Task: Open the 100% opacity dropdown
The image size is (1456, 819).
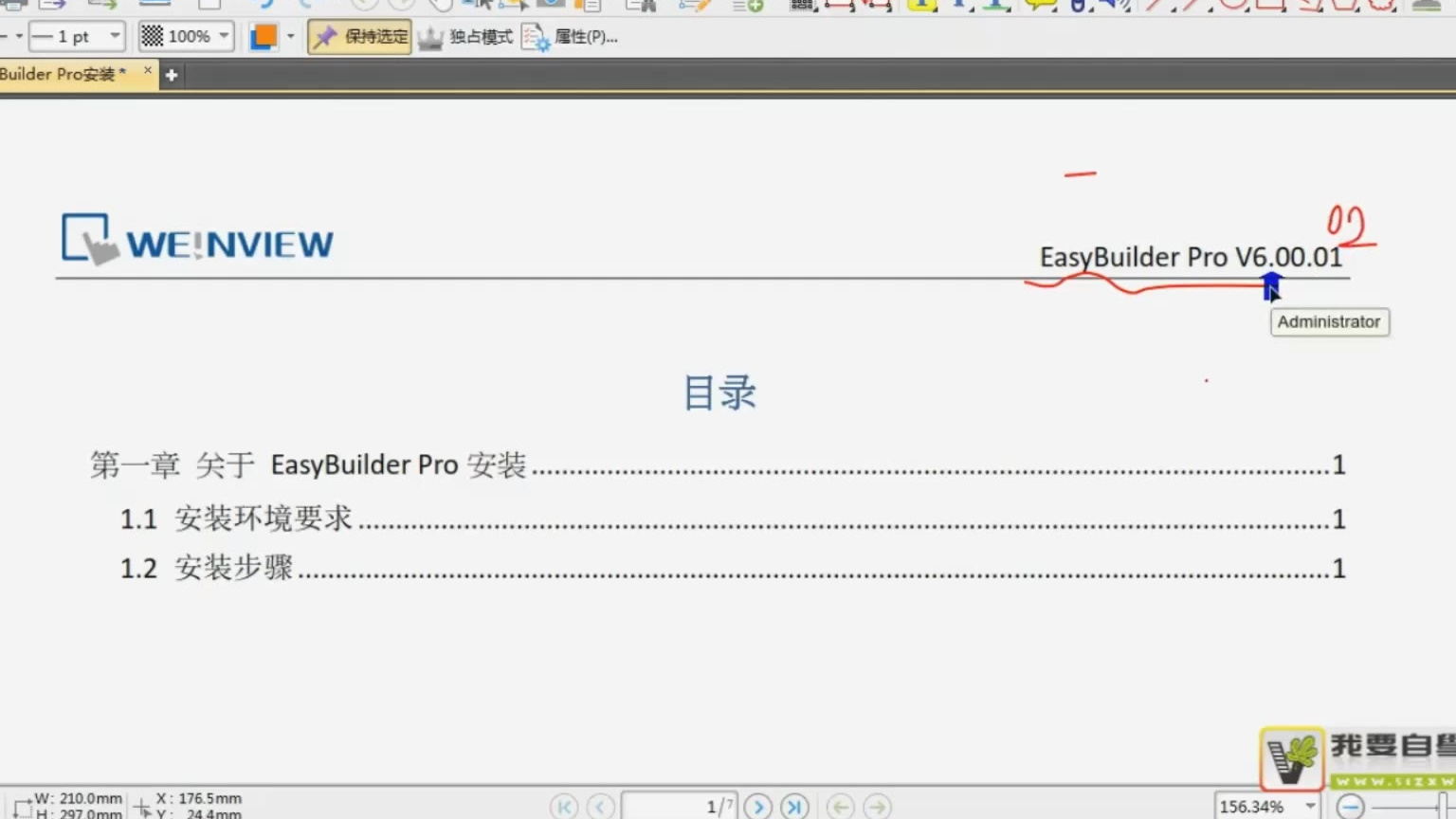Action: [x=186, y=37]
